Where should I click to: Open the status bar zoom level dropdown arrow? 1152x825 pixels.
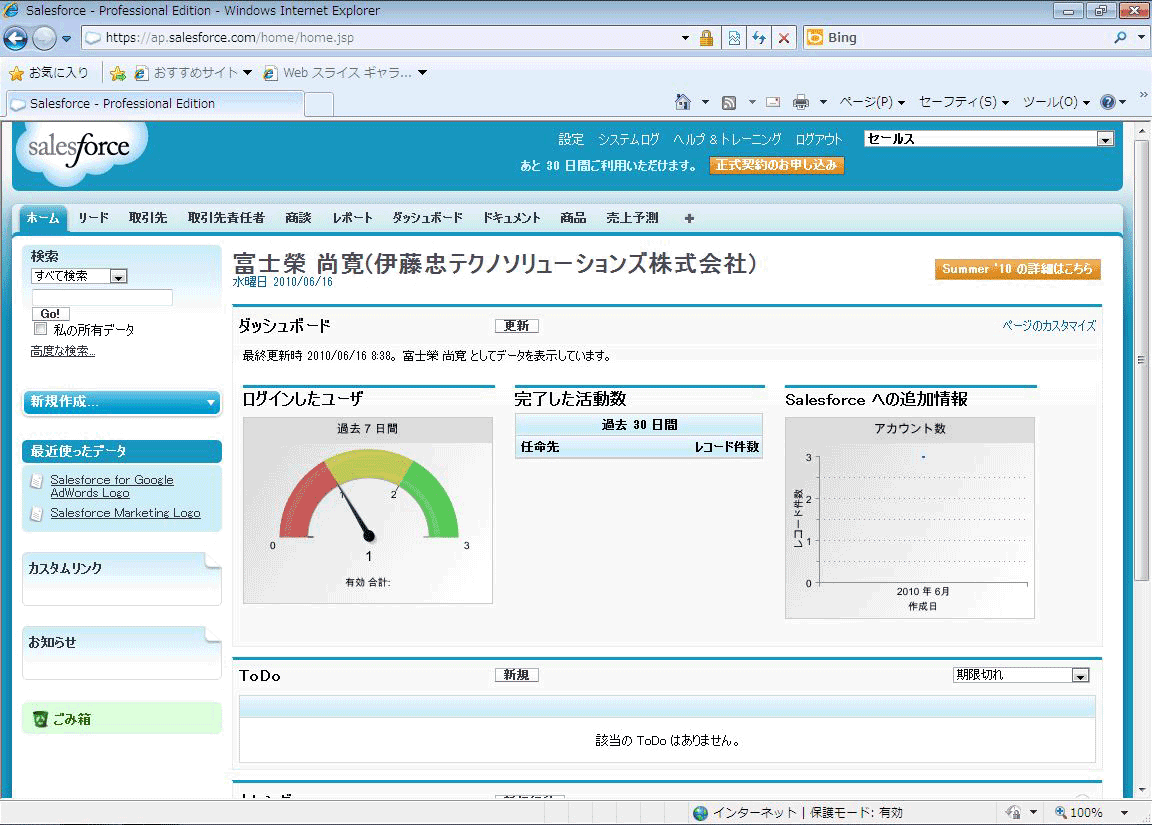click(1124, 813)
